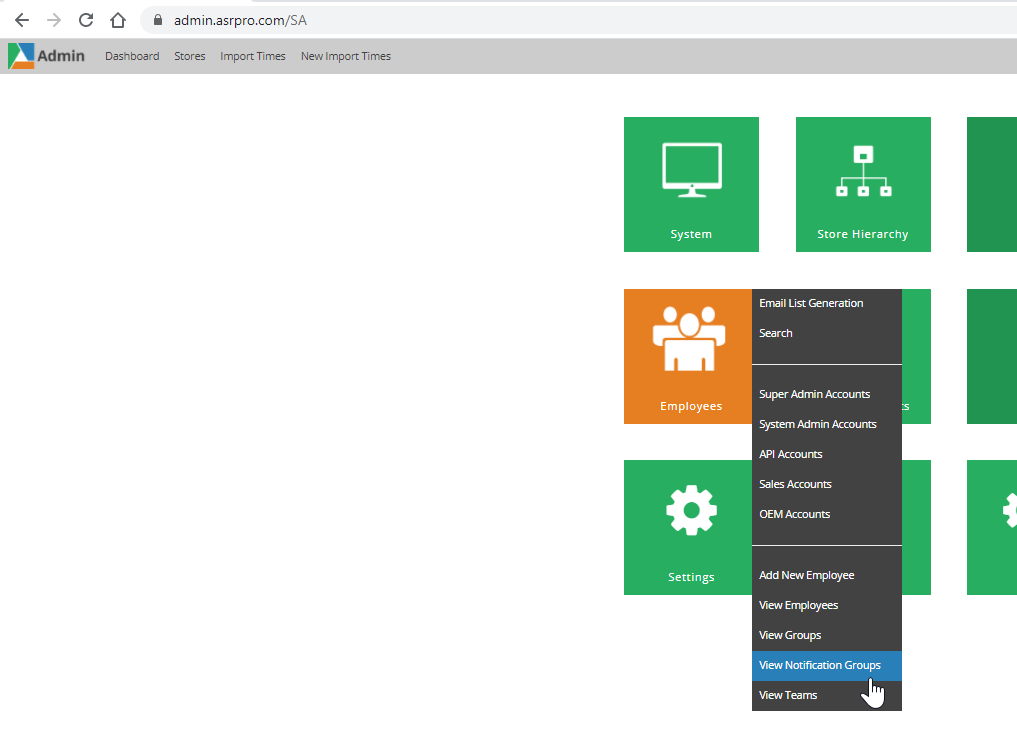Select Email List Generation option
The image size is (1017, 730).
811,302
